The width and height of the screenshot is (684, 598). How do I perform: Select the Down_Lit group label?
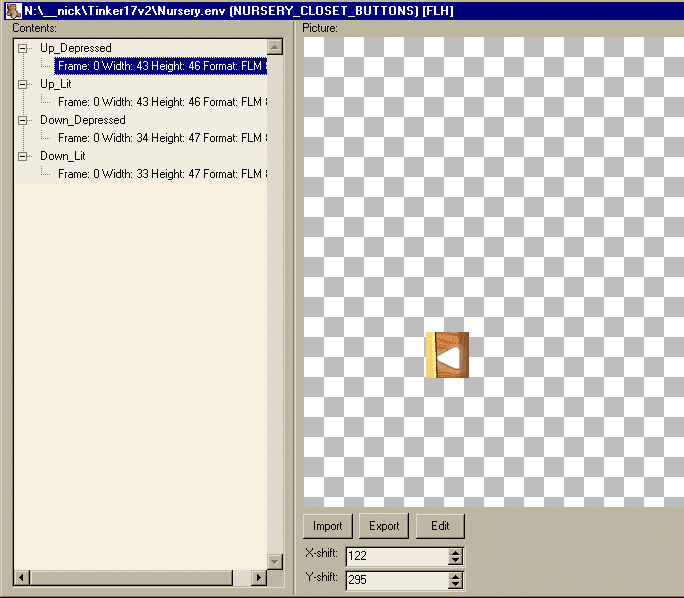pyautogui.click(x=62, y=156)
